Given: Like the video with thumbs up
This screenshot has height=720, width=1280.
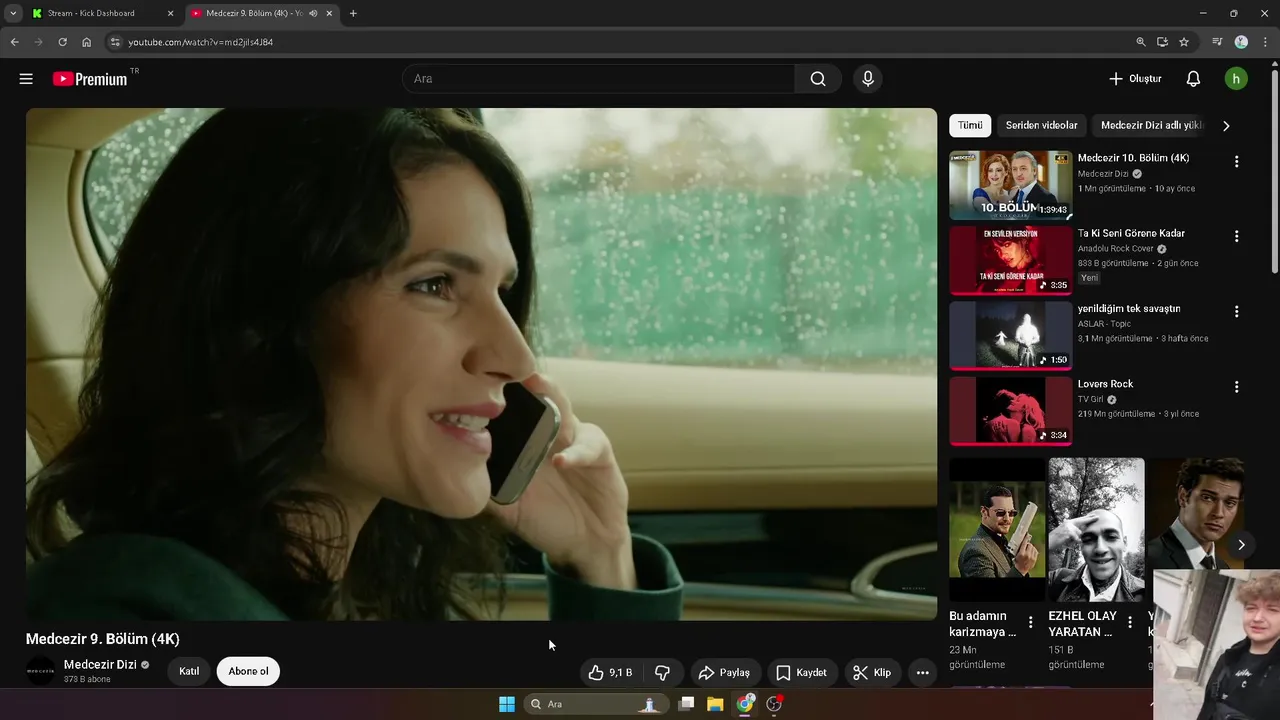Looking at the screenshot, I should (x=610, y=672).
